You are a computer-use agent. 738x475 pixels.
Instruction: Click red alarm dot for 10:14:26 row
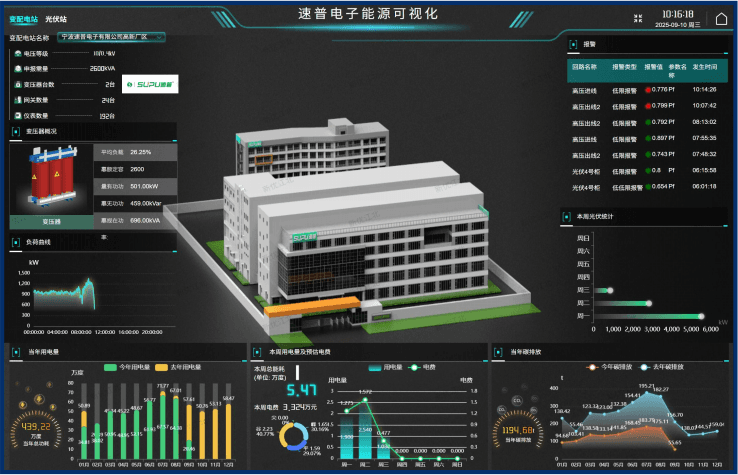[x=648, y=90]
